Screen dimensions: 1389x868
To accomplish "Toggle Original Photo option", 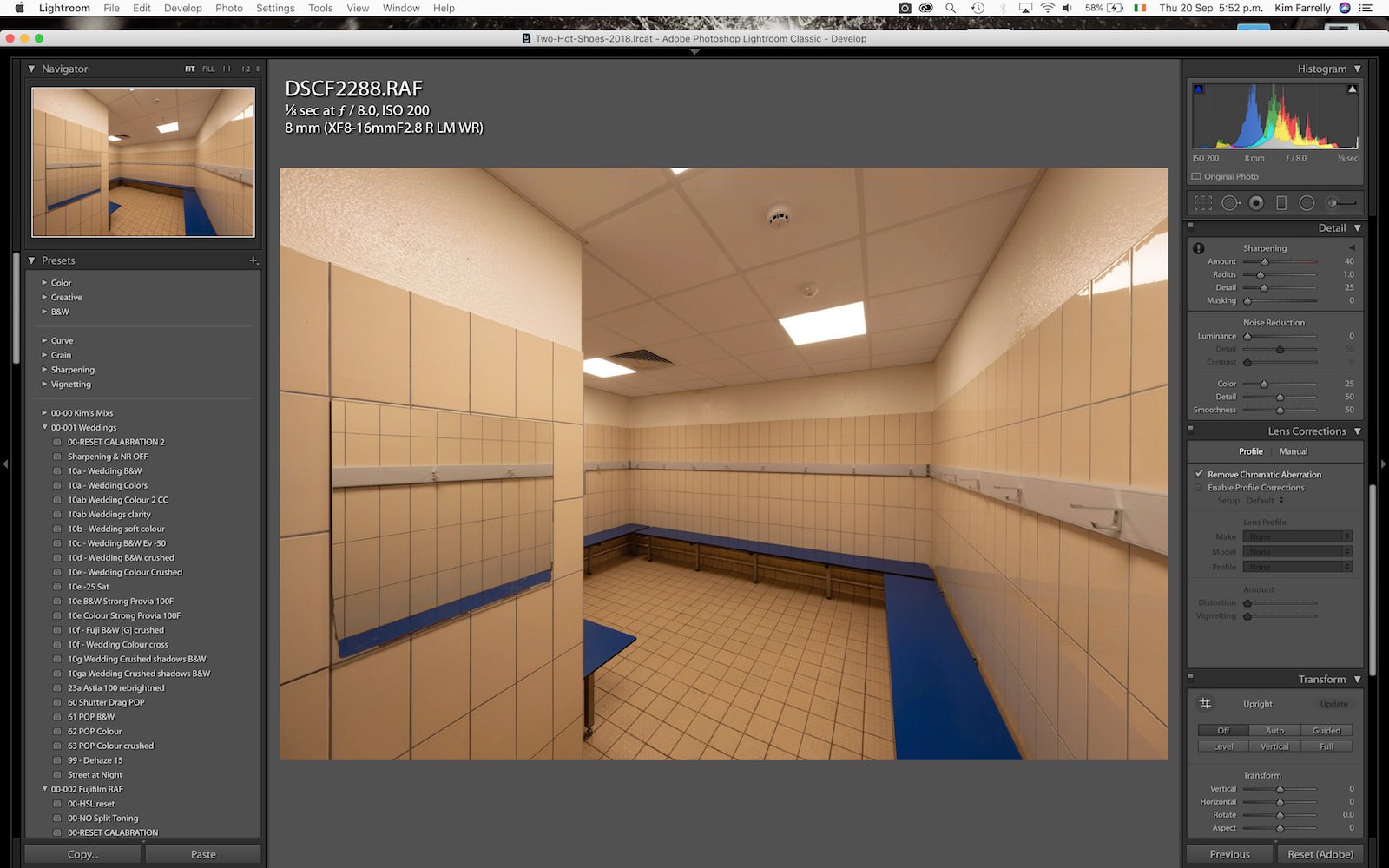I will (x=1196, y=176).
